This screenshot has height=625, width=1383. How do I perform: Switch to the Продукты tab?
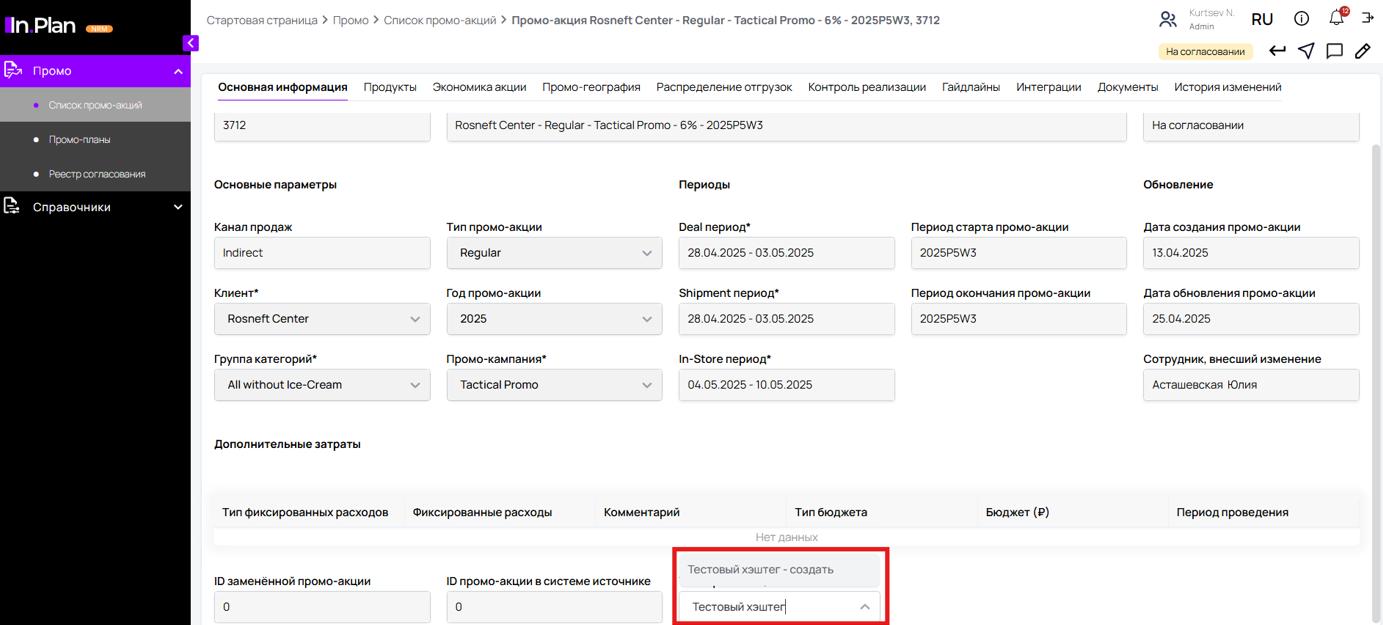(x=390, y=87)
